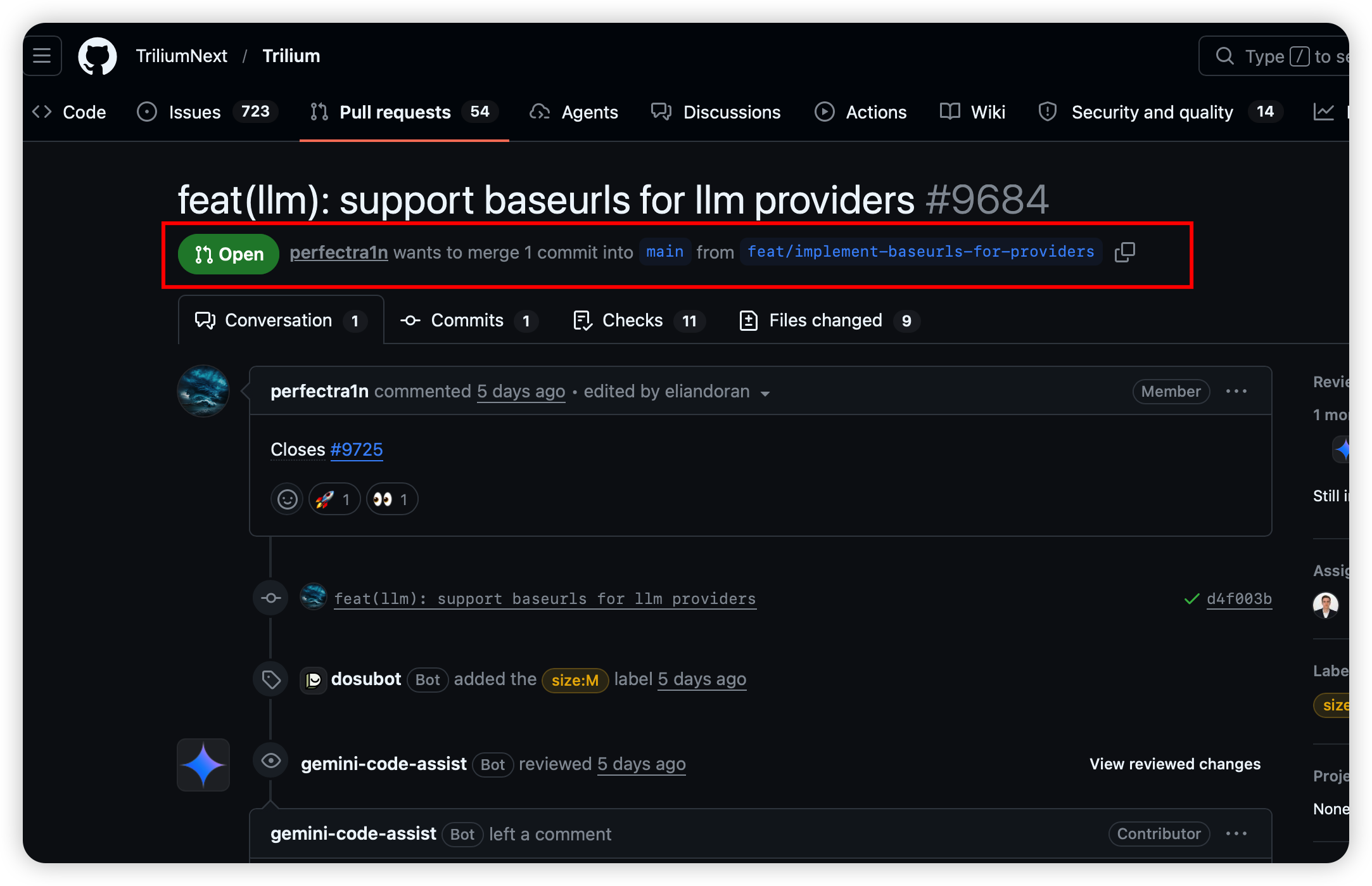Open the Agents tab
Screen dimensions: 1372x886
[x=574, y=112]
